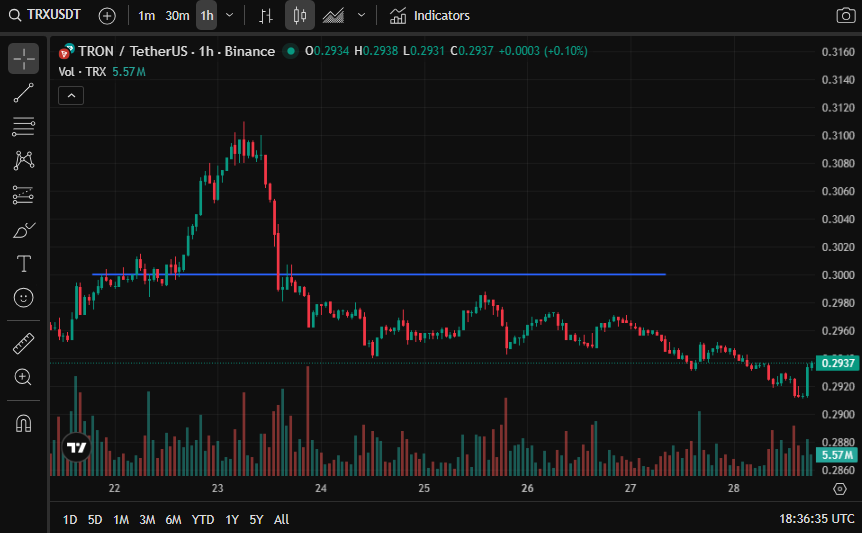
Task: Switch to the area chart style
Action: 333,16
